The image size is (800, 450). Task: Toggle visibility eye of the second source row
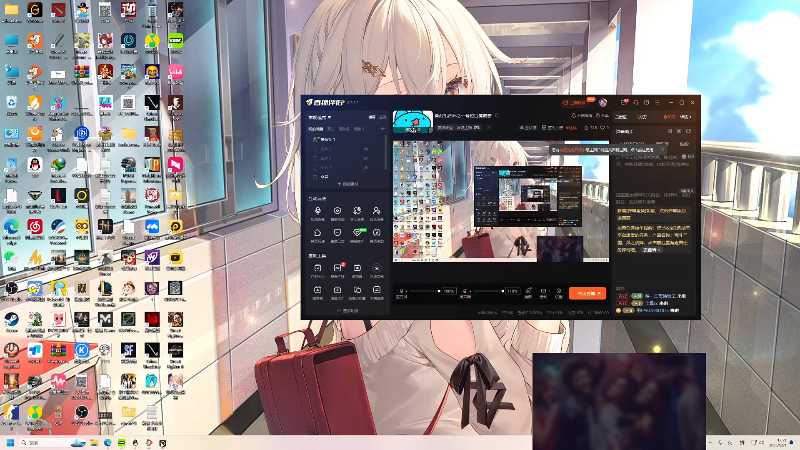tap(366, 158)
